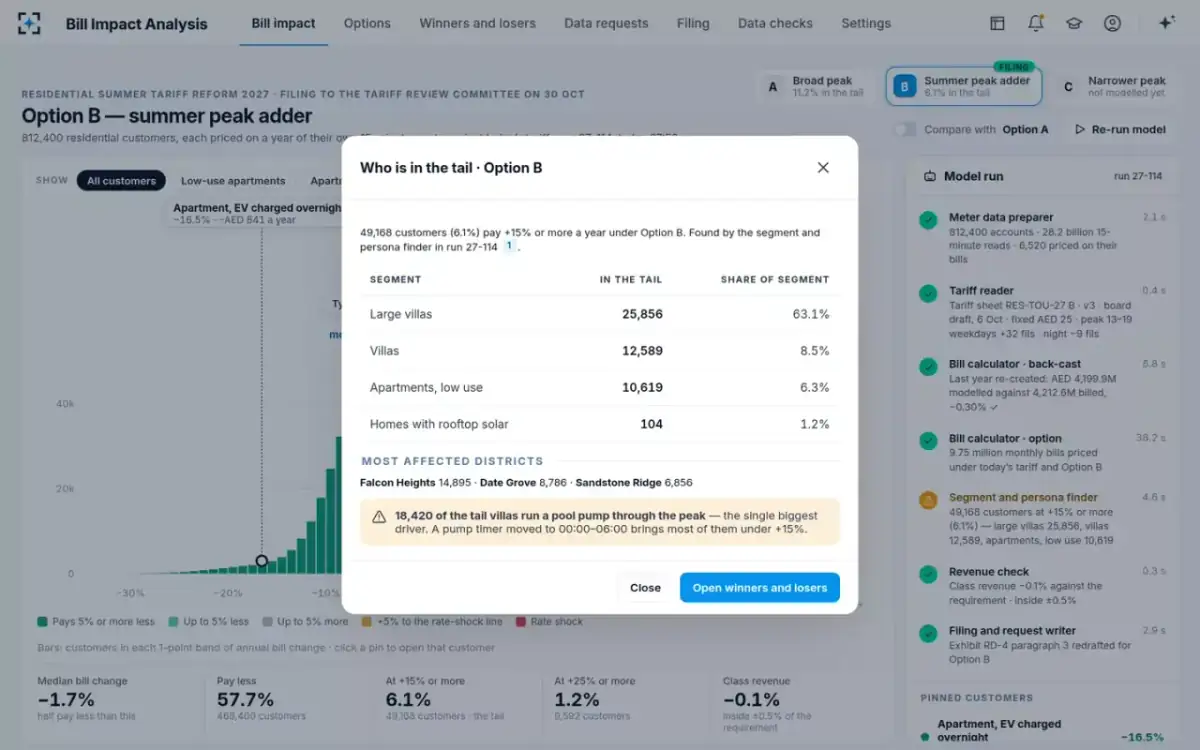Open the layout panel icon
The width and height of the screenshot is (1200, 750).
point(997,23)
